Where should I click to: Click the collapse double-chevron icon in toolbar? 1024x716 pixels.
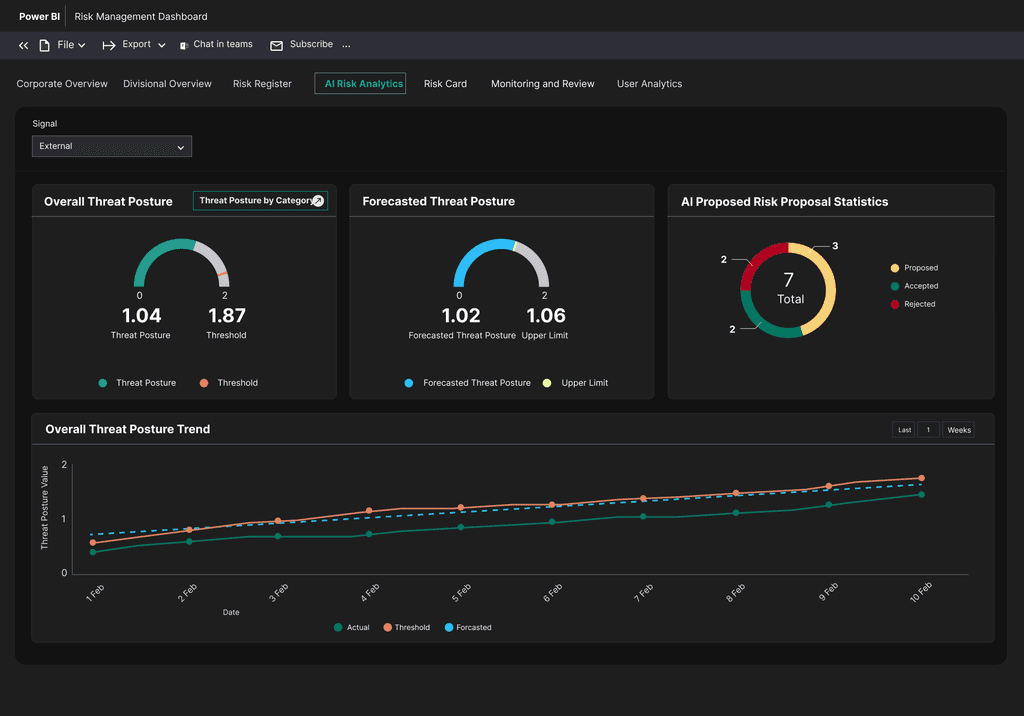pyautogui.click(x=23, y=45)
